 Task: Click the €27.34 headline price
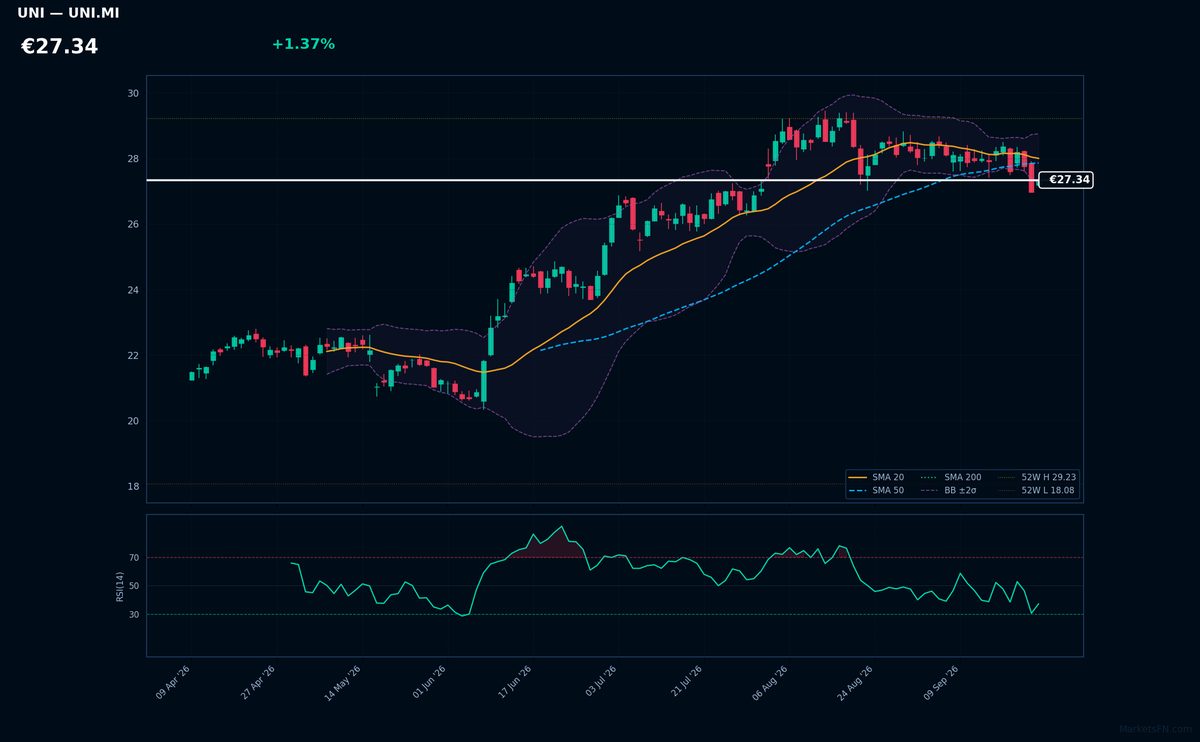pyautogui.click(x=59, y=46)
